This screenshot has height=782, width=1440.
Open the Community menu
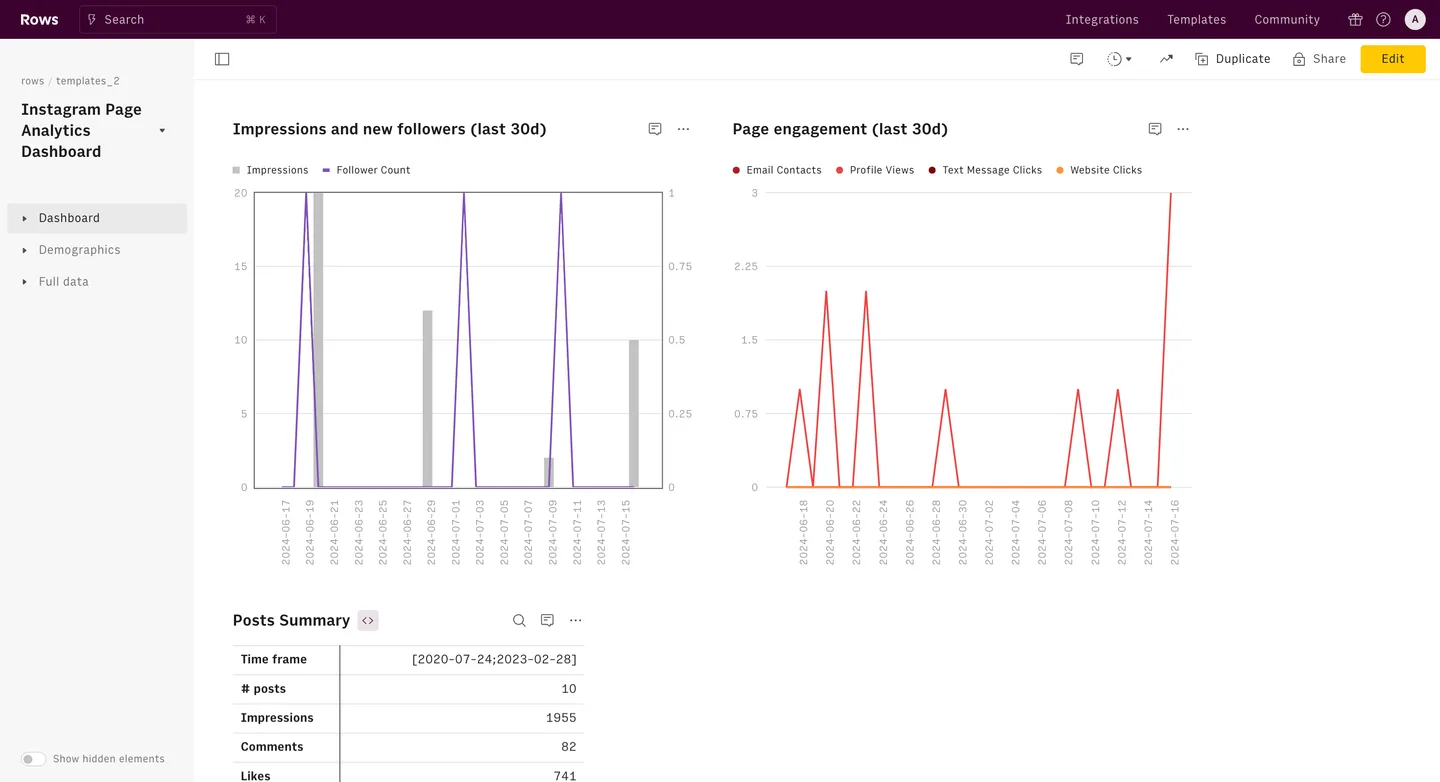(x=1287, y=19)
